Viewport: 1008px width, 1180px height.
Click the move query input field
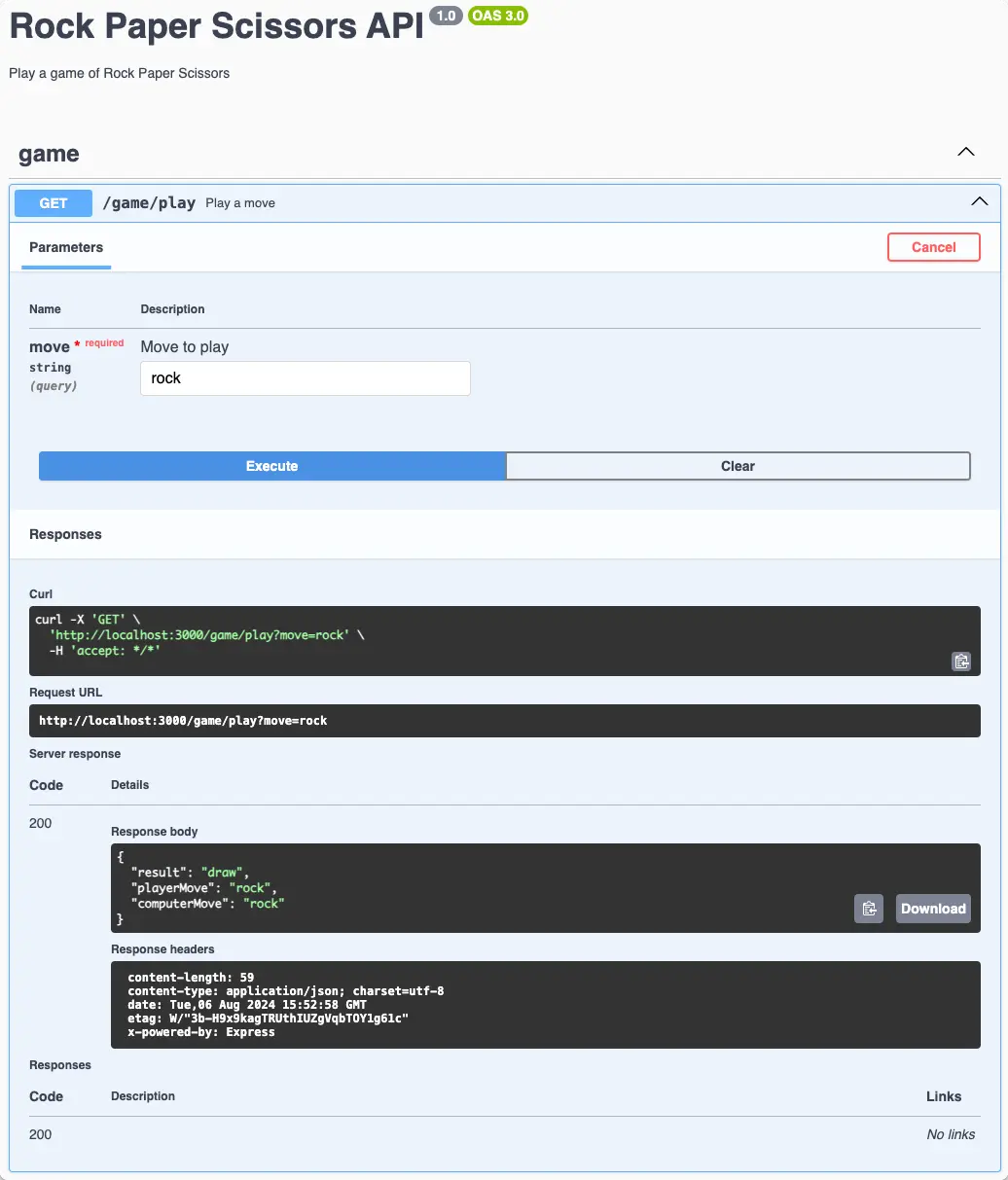pyautogui.click(x=305, y=377)
